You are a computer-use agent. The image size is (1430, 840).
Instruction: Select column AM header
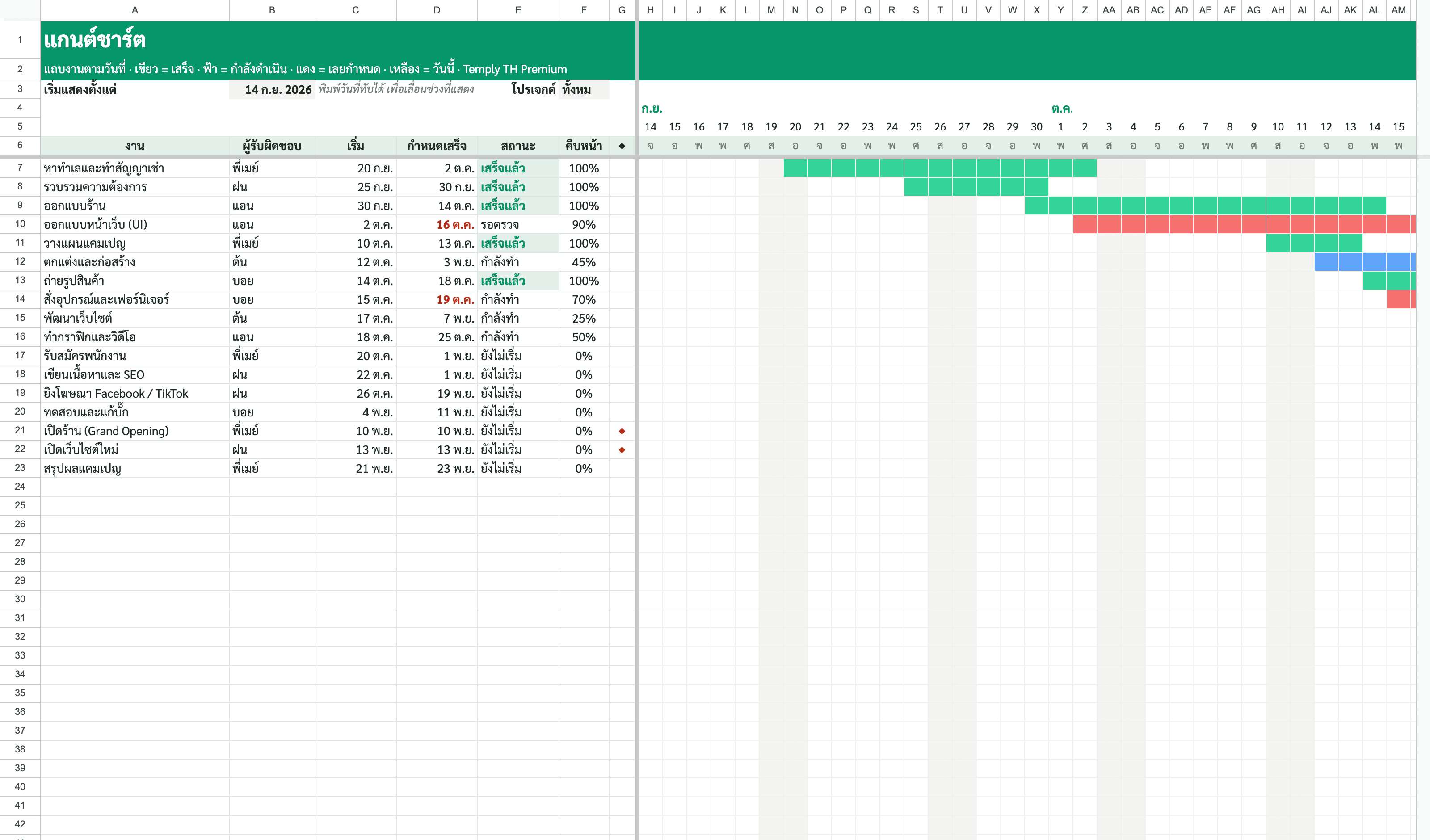click(1399, 10)
